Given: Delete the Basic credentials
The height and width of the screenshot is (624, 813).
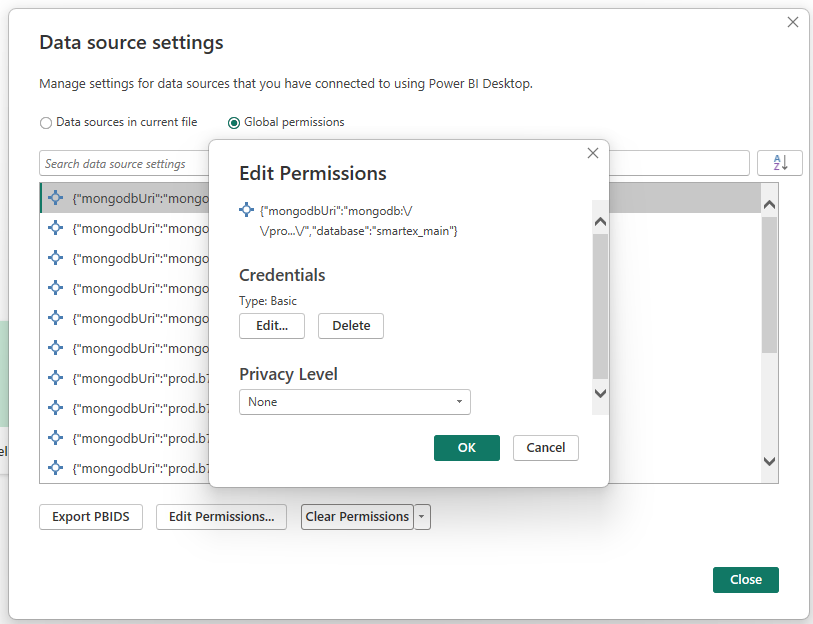Looking at the screenshot, I should click(x=351, y=326).
